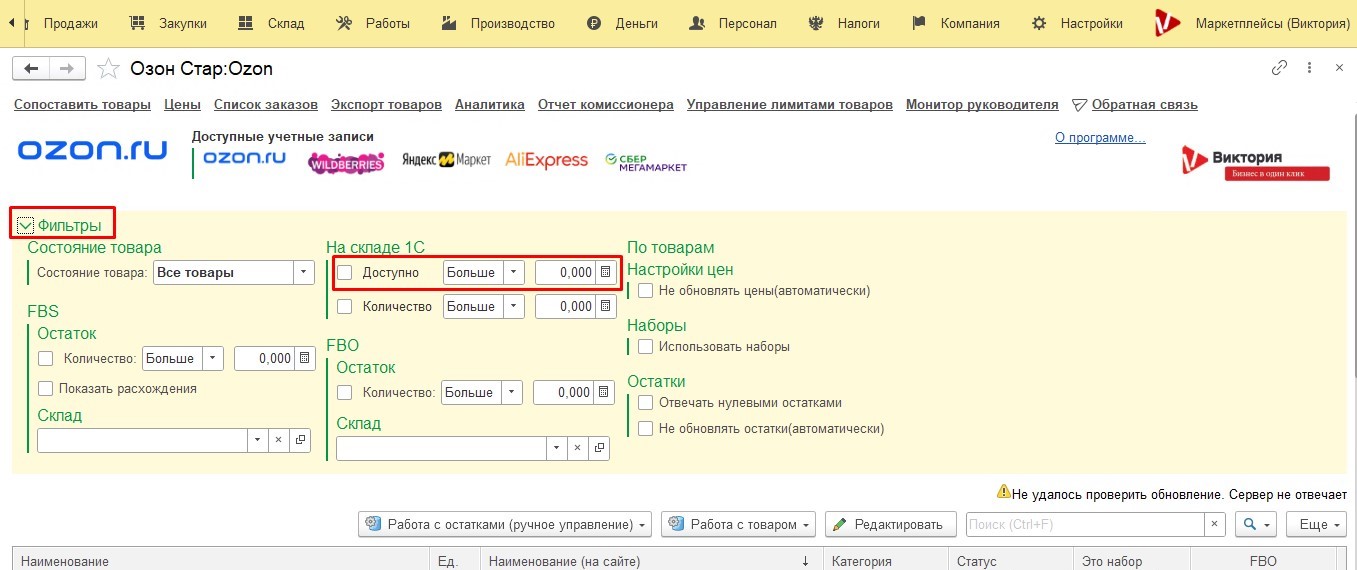Check Не обновлять цены(автоматически)
The height and width of the screenshot is (570, 1357).
point(646,290)
